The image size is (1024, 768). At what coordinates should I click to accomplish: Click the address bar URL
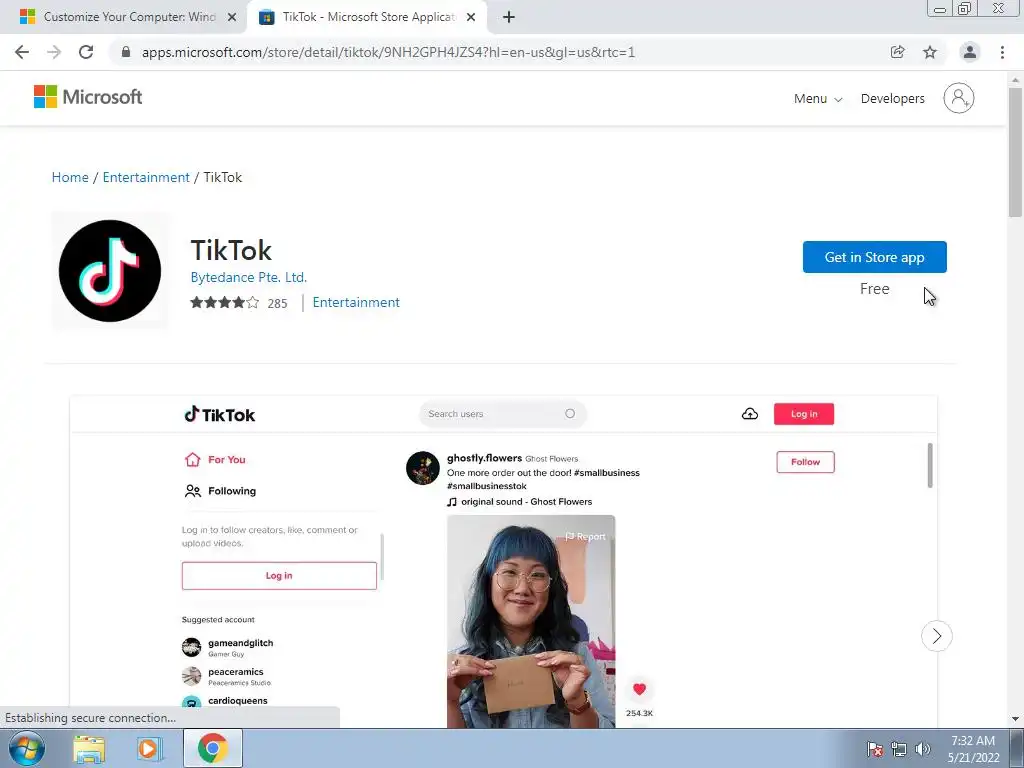tap(388, 52)
